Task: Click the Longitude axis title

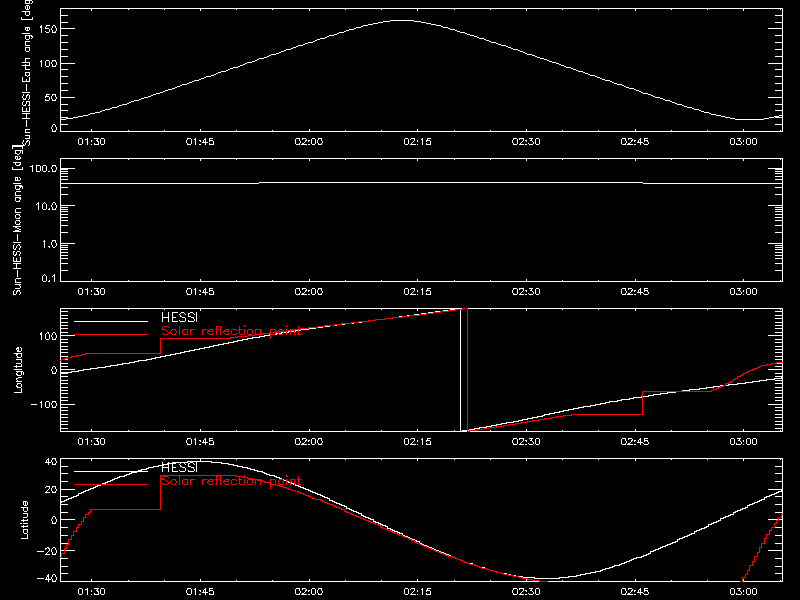Action: click(x=18, y=370)
